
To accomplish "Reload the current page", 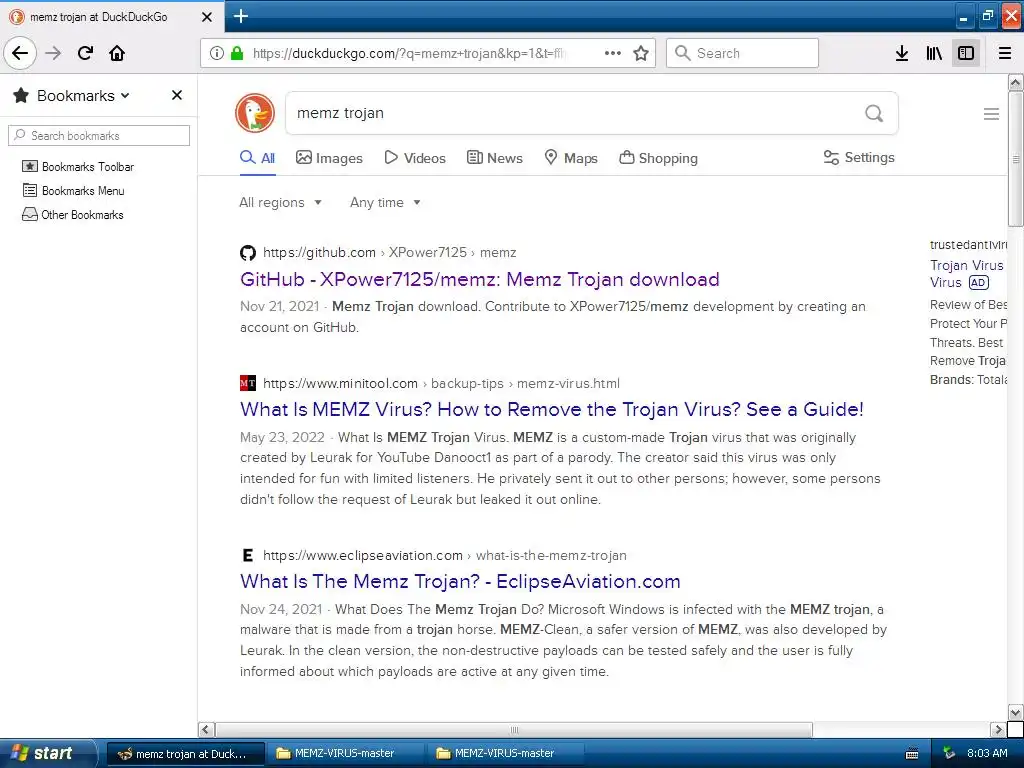I will coord(85,53).
